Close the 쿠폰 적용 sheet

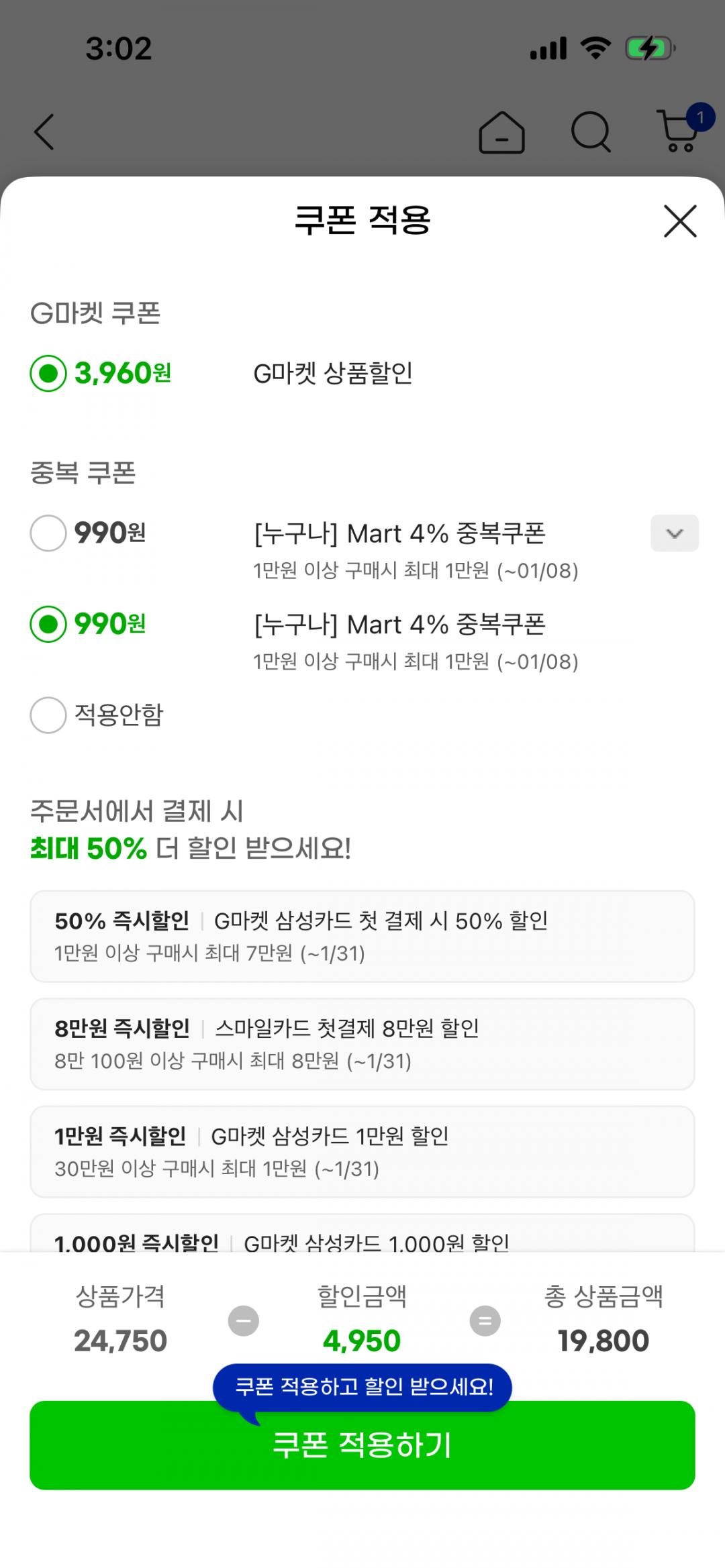[680, 221]
